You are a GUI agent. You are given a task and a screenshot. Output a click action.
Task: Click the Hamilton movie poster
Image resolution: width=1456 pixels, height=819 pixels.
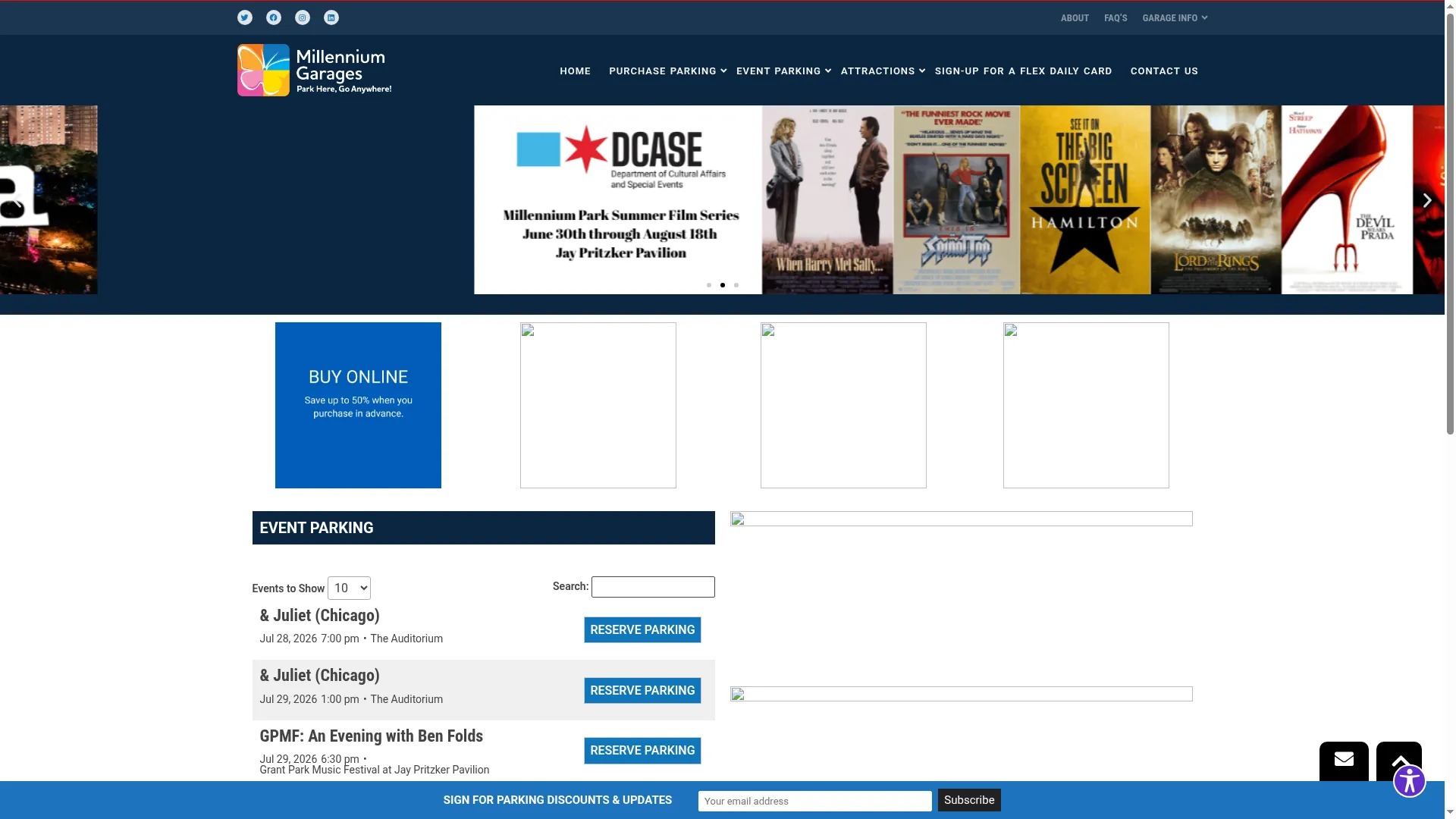coord(1085,199)
